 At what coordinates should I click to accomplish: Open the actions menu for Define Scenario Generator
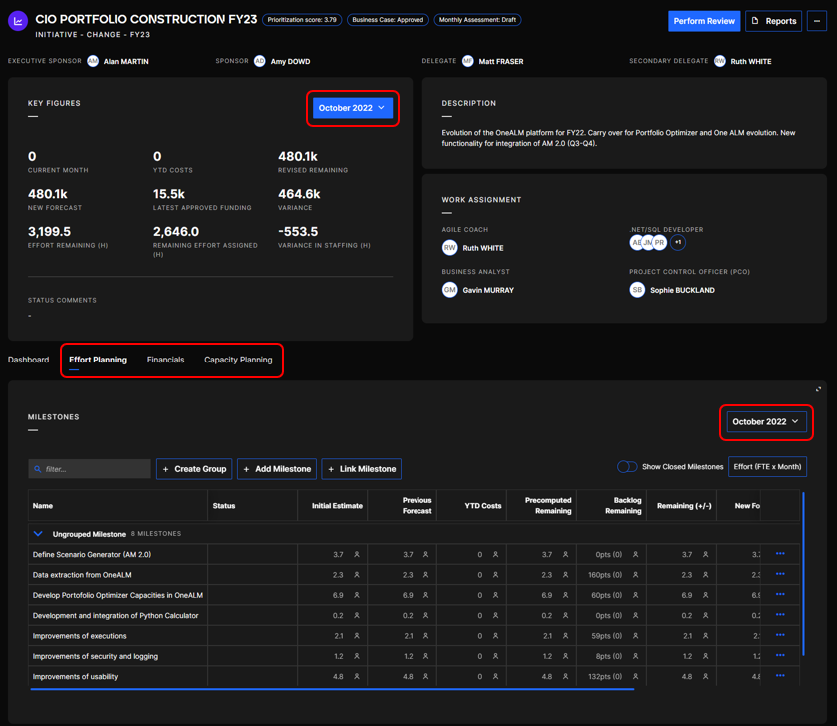(780, 554)
